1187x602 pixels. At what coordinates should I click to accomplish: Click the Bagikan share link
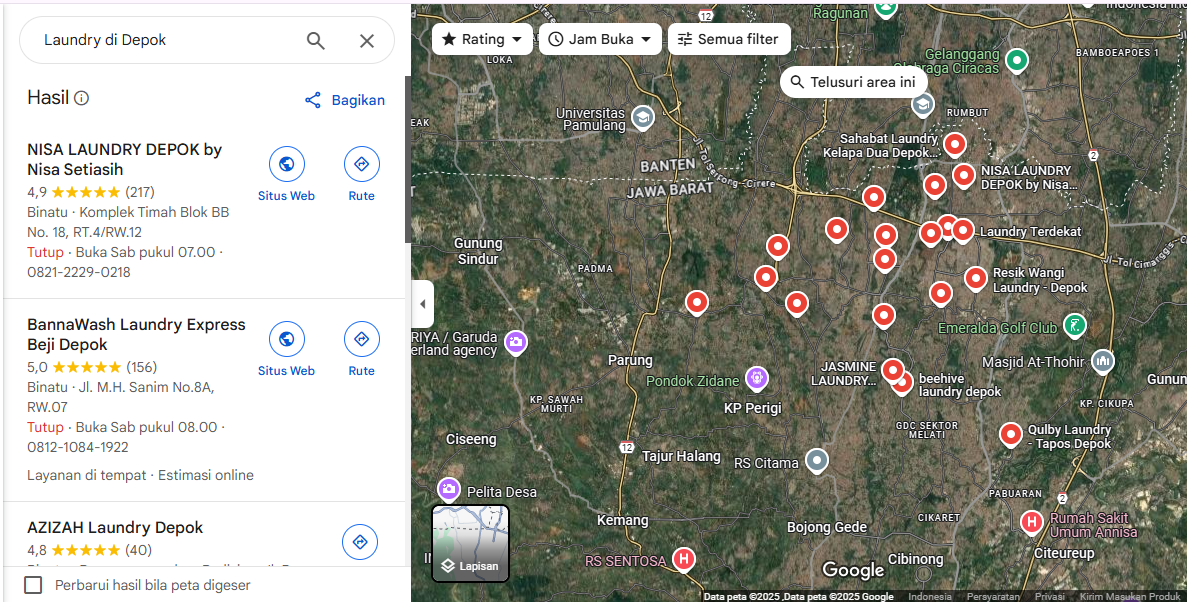point(344,100)
